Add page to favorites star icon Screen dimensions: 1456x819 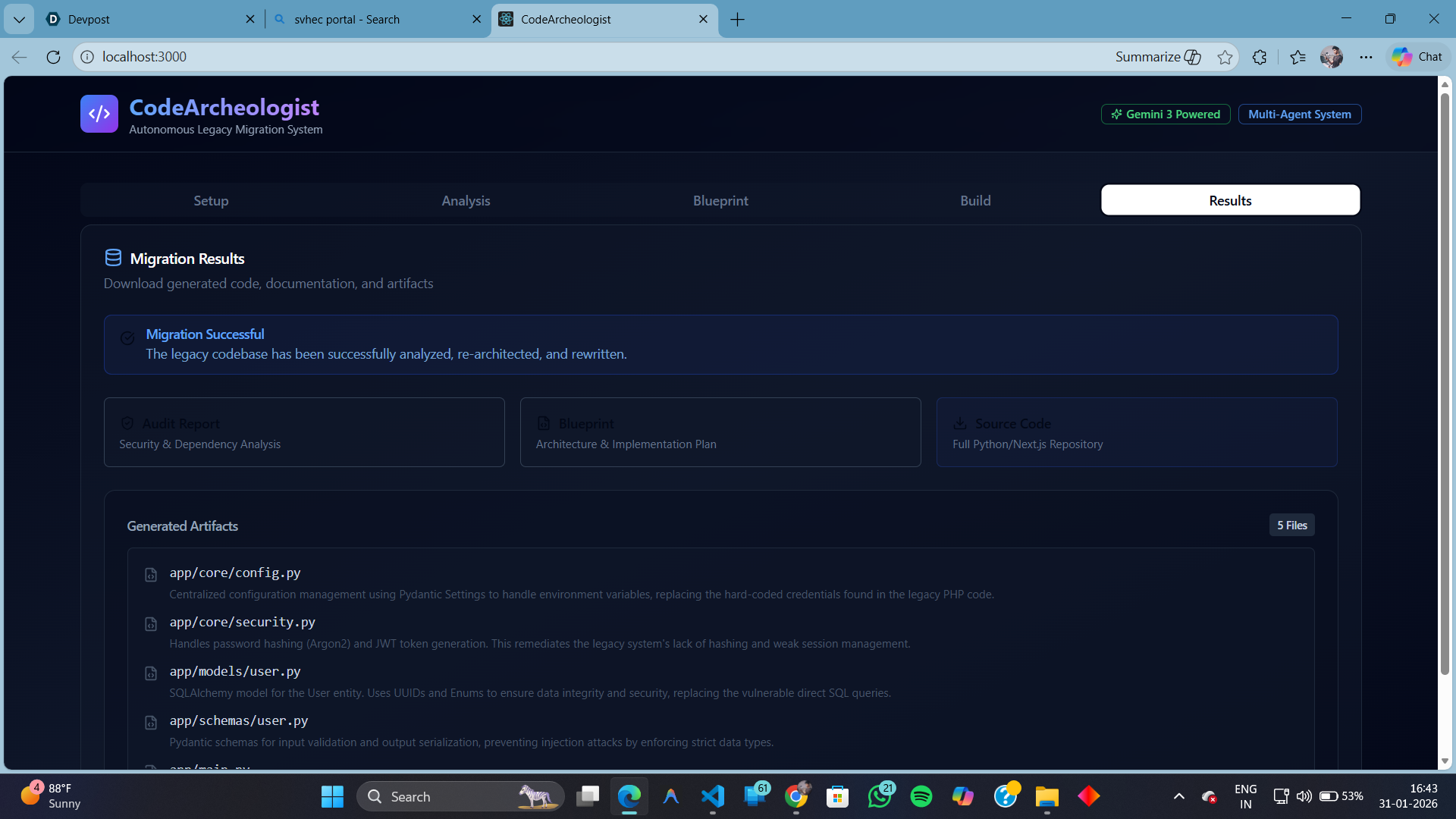1225,57
